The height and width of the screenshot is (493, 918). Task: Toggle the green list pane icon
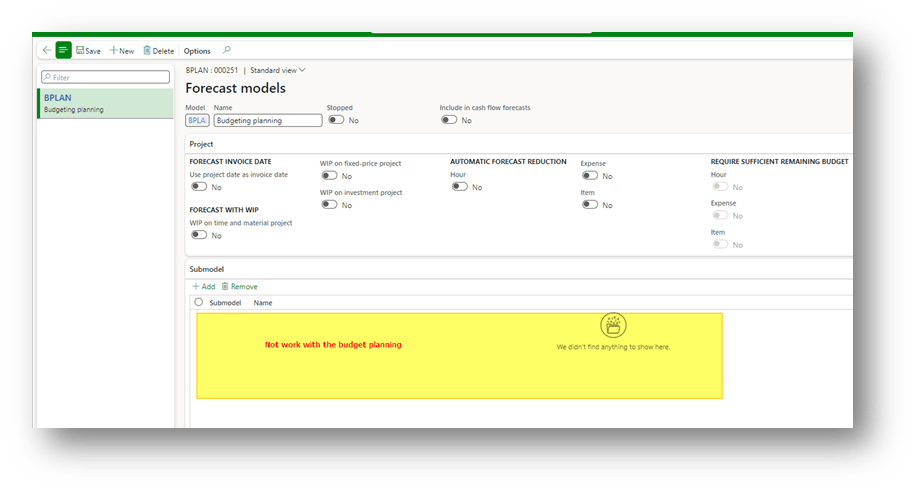(64, 50)
